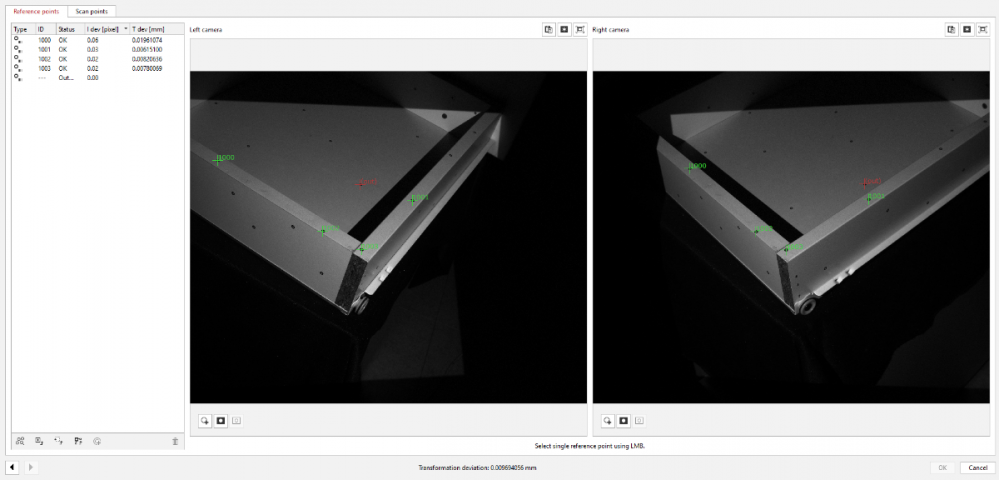Screen dimensions: 999x480
Task: Click the 'Out...' status cell
Action: click(66, 78)
